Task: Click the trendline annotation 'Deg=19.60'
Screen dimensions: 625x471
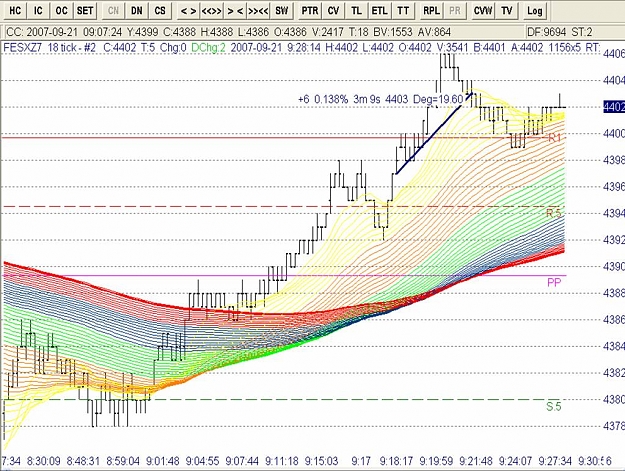Action: point(438,99)
